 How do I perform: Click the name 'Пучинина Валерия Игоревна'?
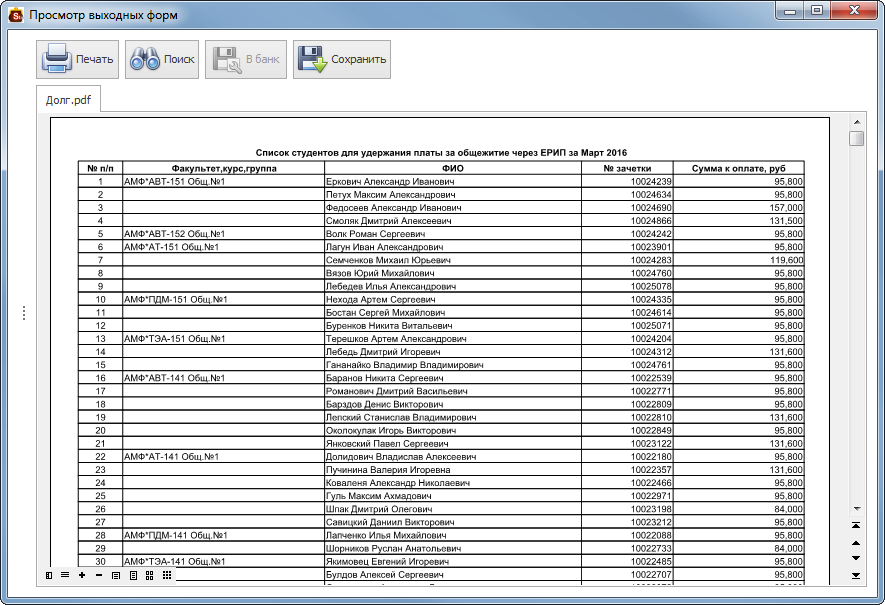(388, 470)
